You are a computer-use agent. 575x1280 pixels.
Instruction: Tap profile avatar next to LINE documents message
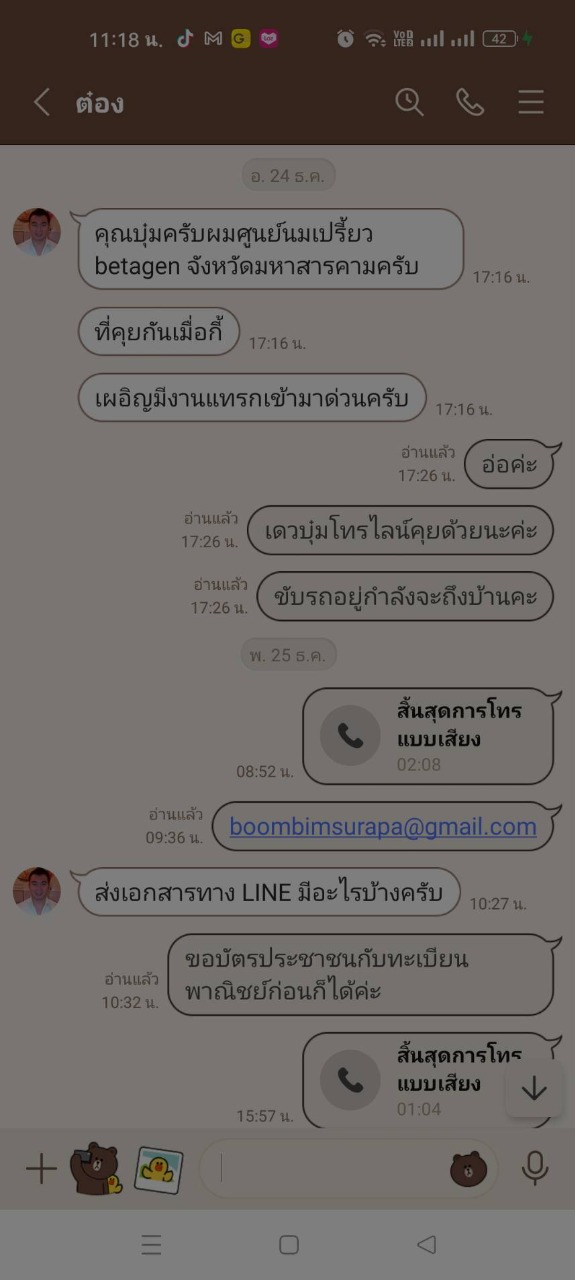click(x=37, y=891)
